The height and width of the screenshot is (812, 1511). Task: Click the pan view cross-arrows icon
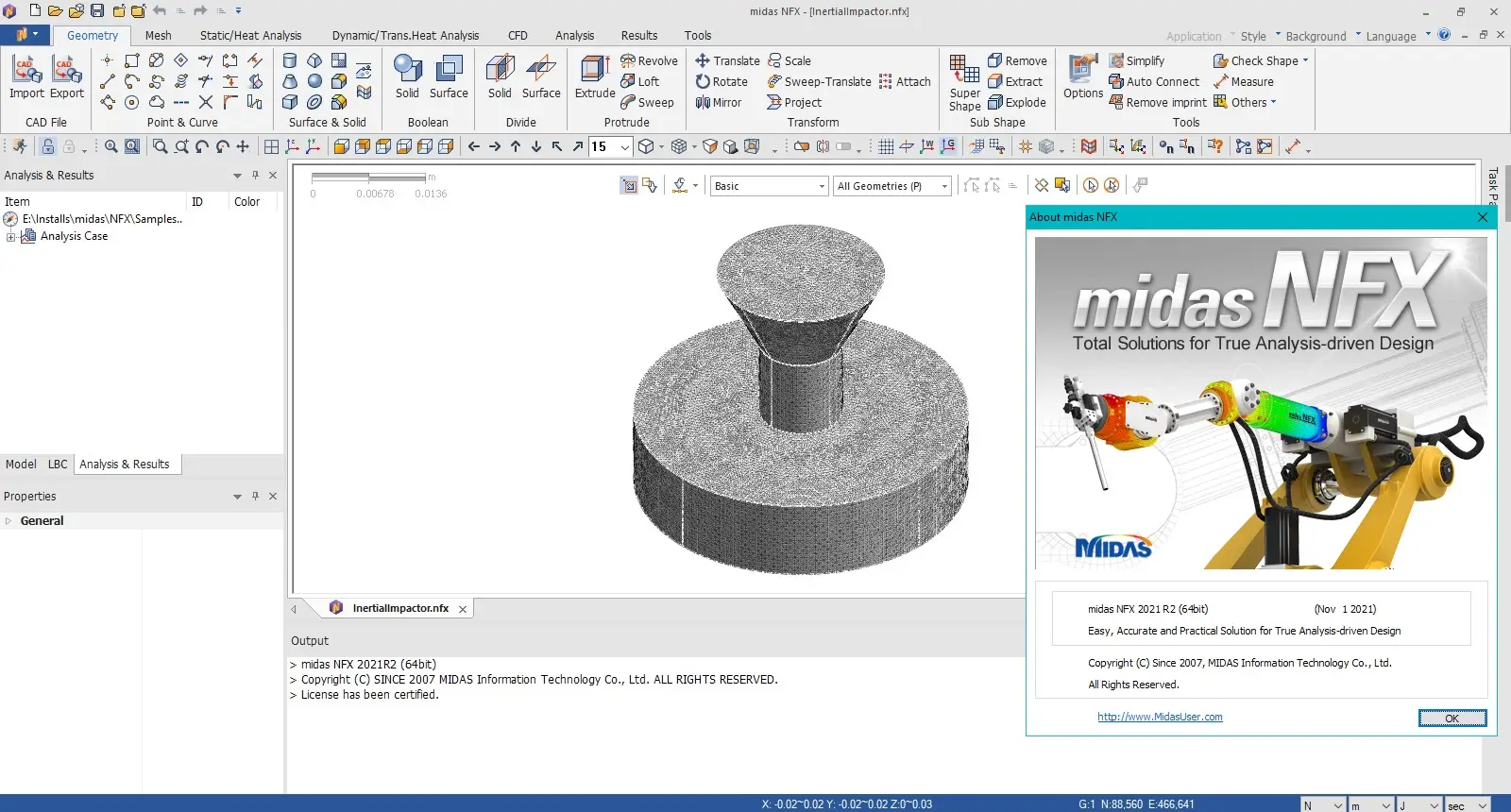click(243, 146)
